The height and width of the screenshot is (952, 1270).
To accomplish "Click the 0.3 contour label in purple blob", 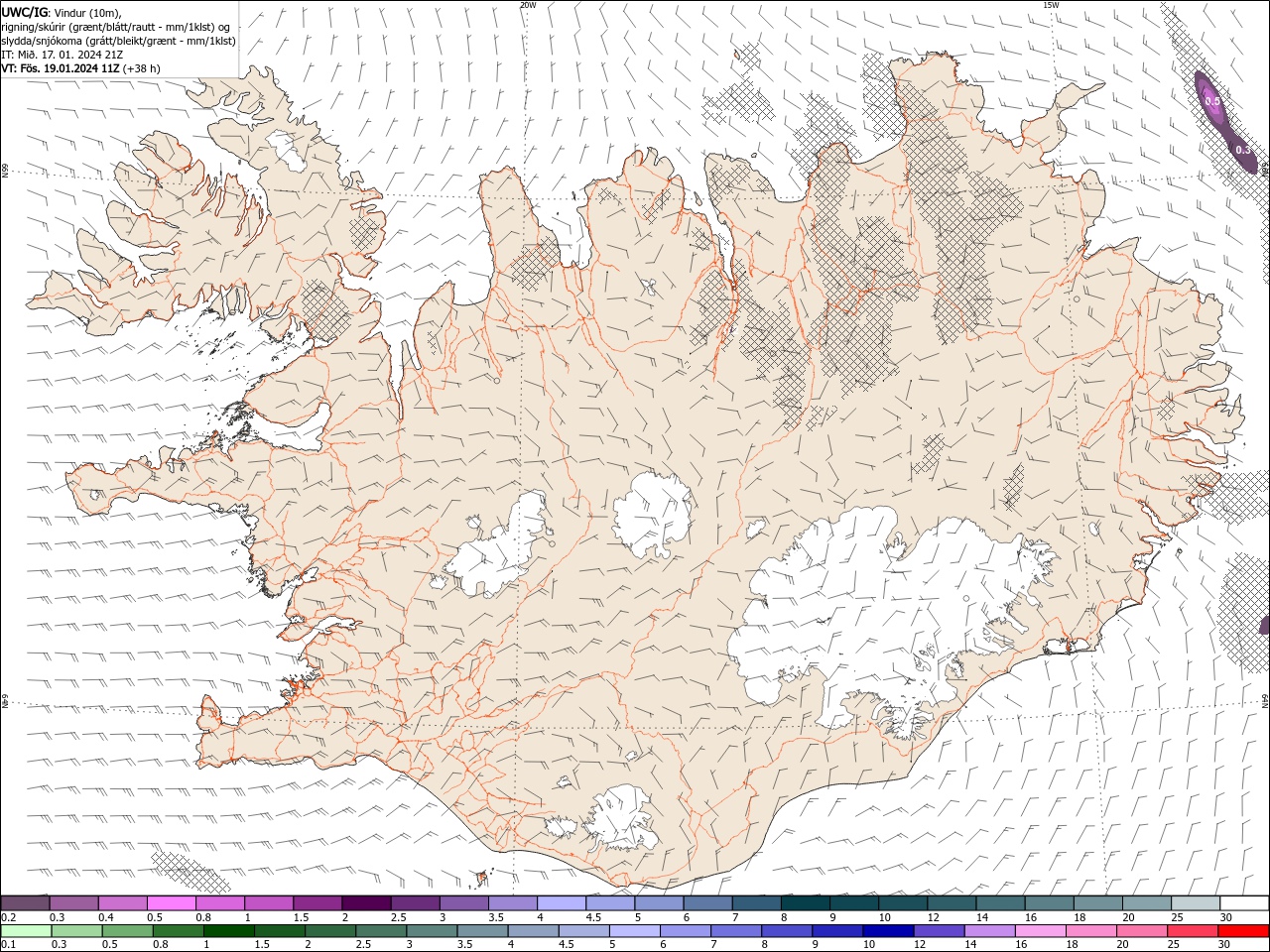I will pos(1242,150).
